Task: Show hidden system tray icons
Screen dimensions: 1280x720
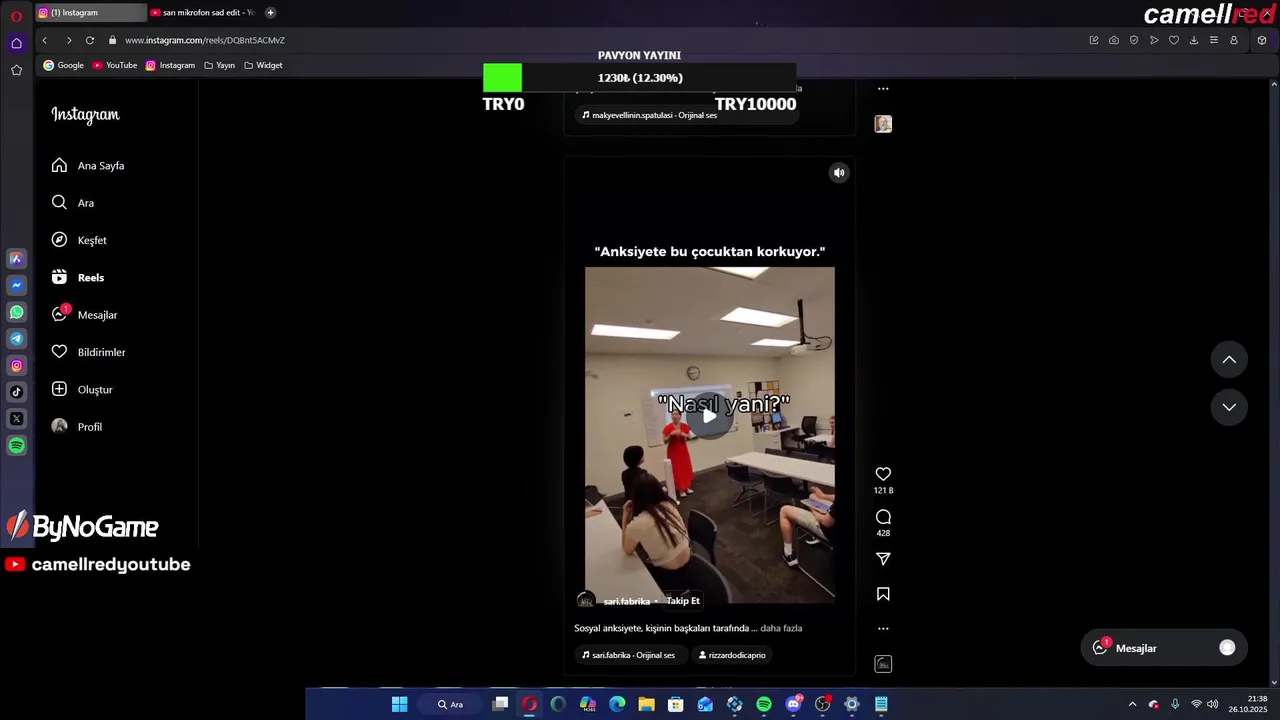Action: [x=1132, y=704]
